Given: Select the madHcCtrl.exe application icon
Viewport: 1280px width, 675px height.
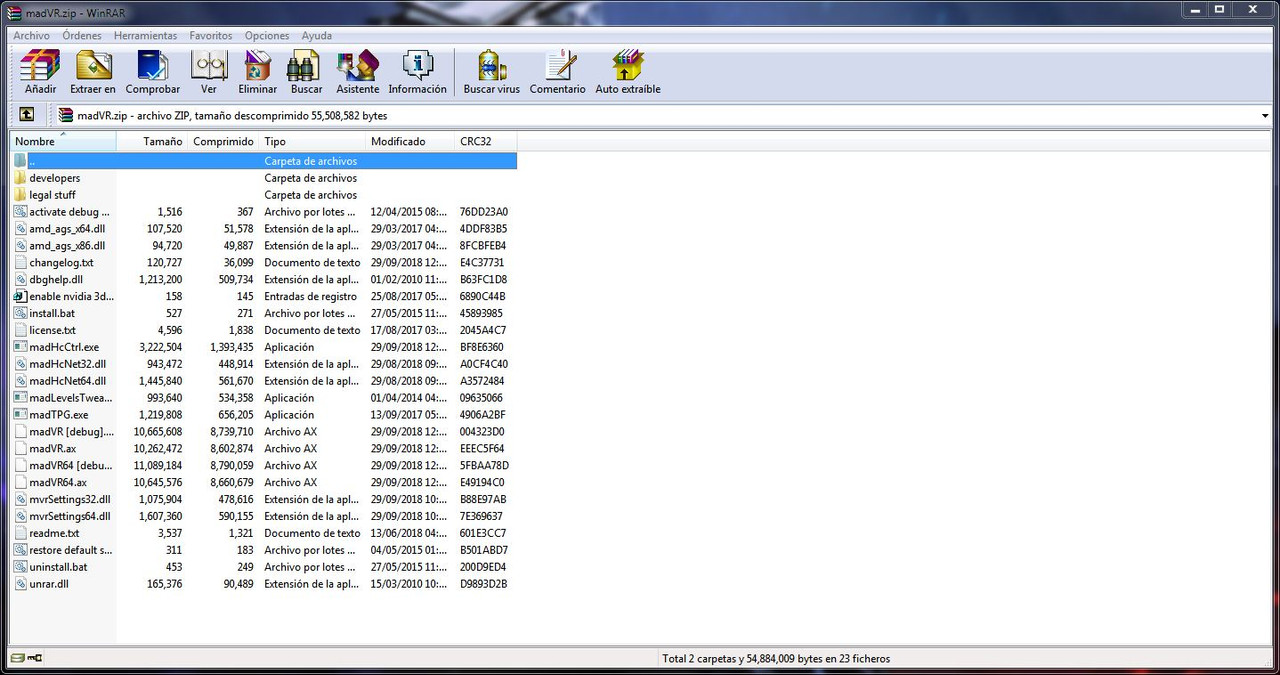Looking at the screenshot, I should (20, 347).
